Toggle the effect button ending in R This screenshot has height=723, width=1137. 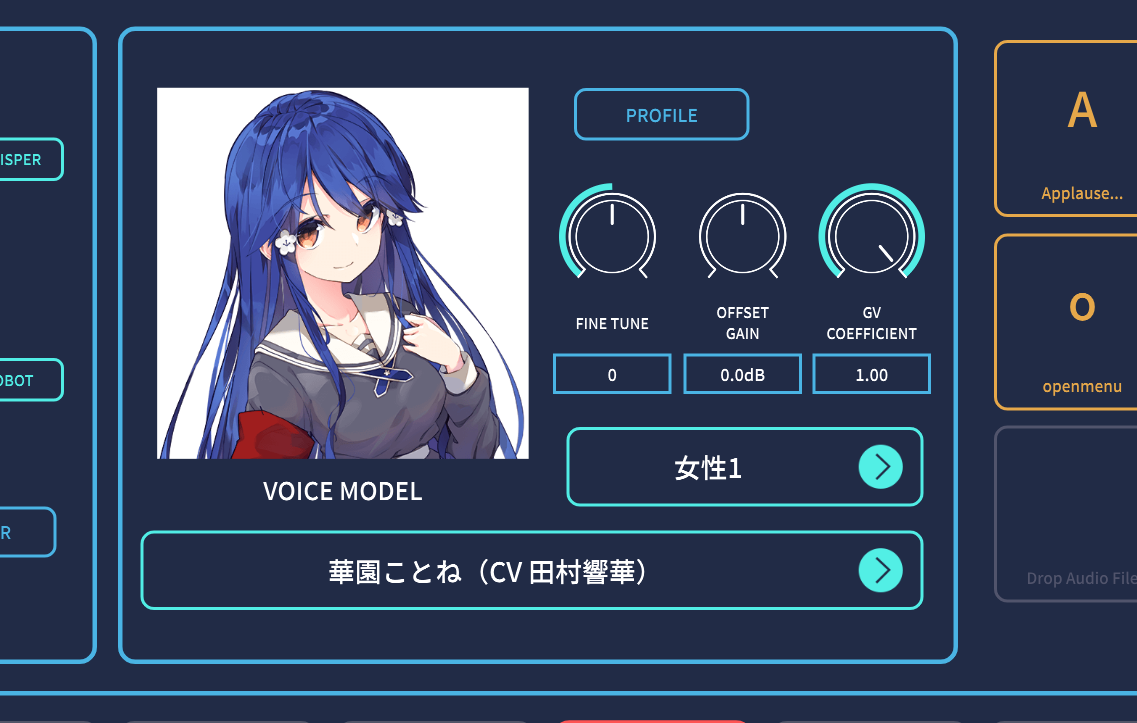27,532
